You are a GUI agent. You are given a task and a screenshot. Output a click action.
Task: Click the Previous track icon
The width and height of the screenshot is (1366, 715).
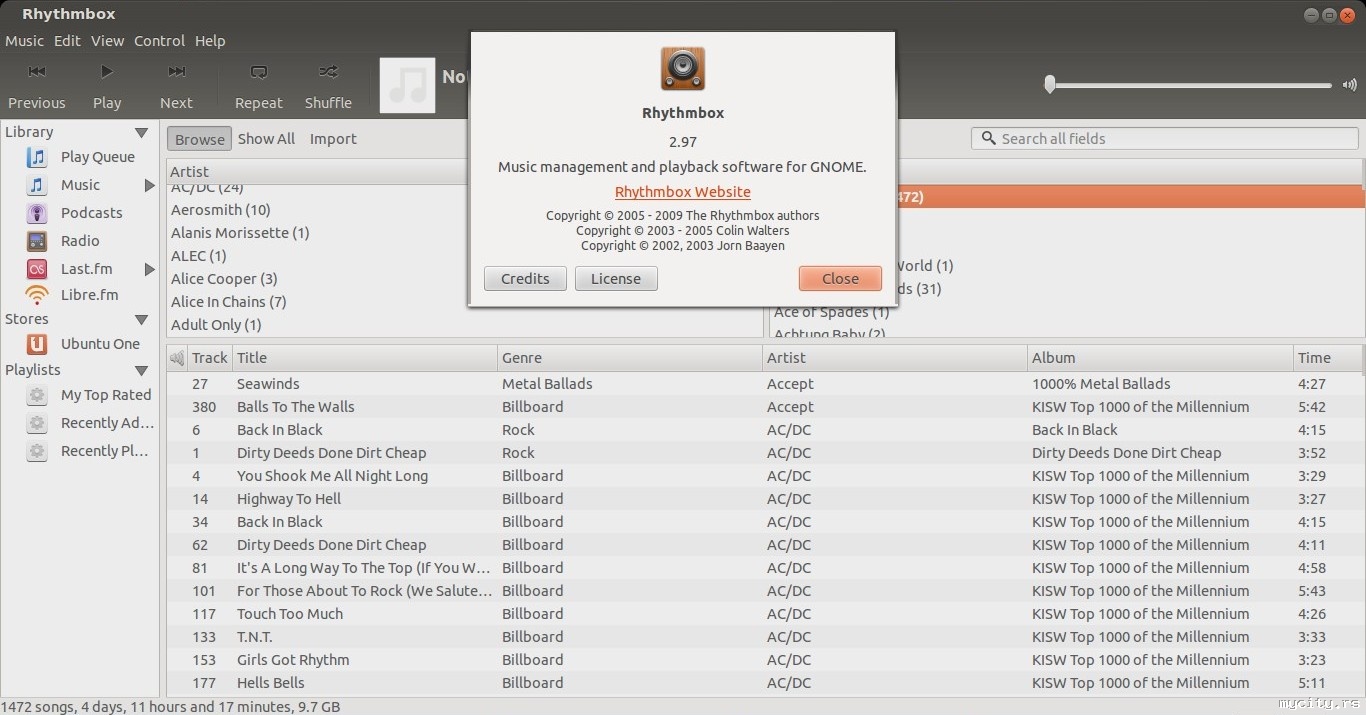[37, 71]
